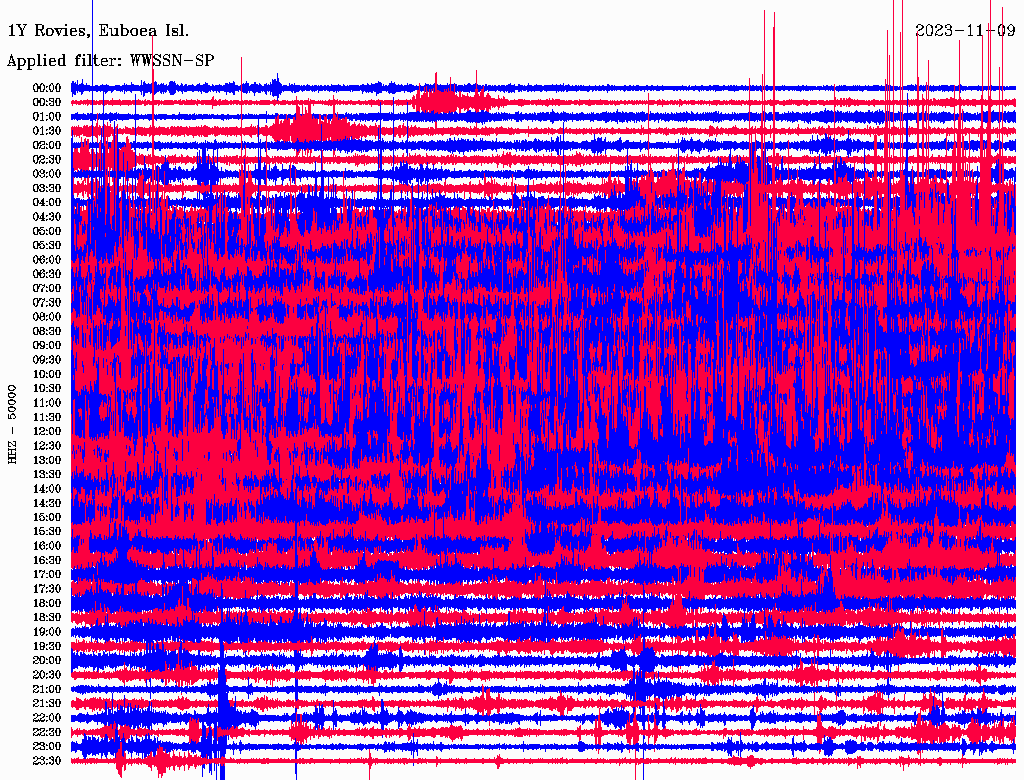
Task: Select the 03:00 time label
Action: pyautogui.click(x=47, y=174)
